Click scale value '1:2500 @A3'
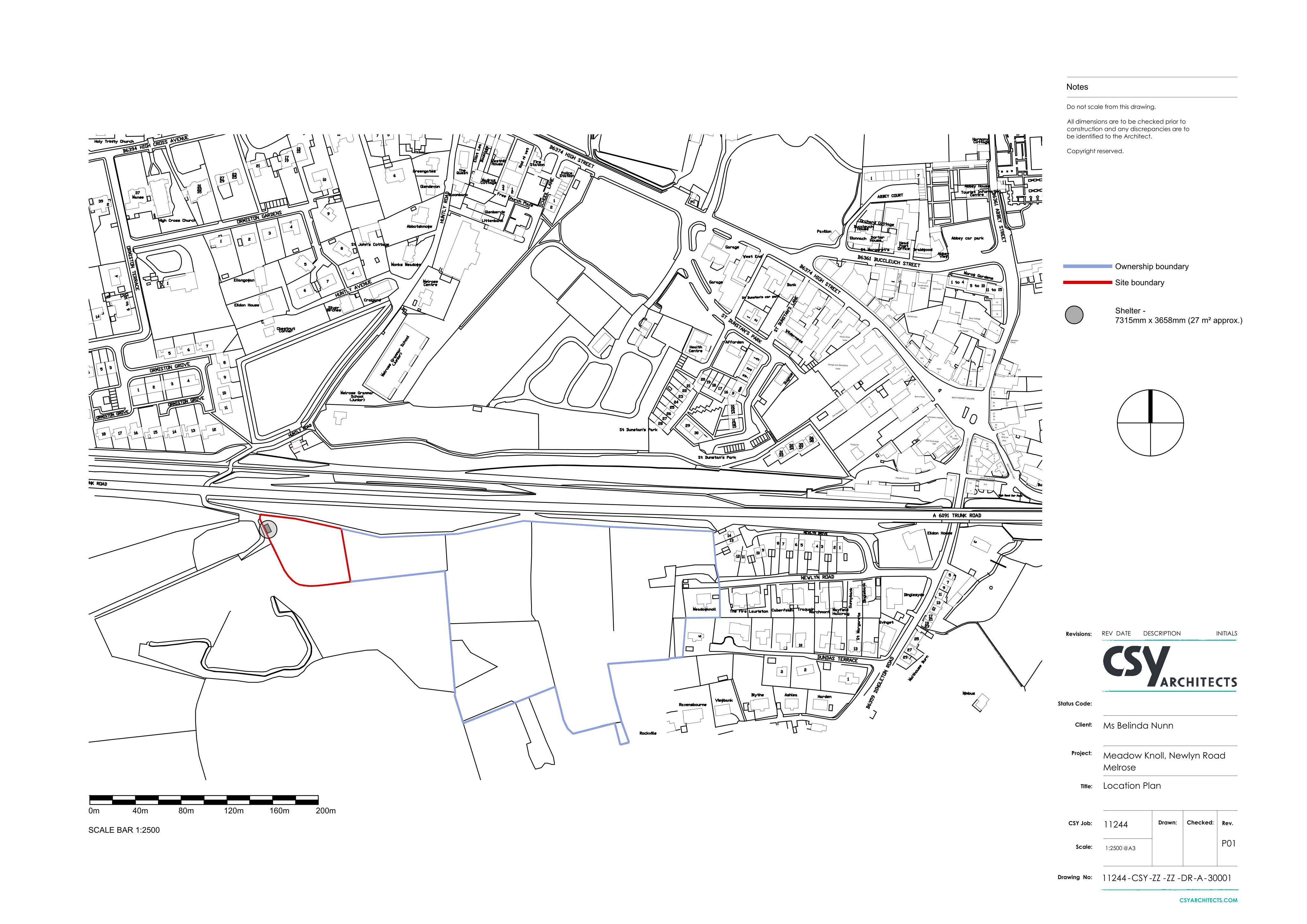This screenshot has width=1307, height=924. coord(1120,848)
